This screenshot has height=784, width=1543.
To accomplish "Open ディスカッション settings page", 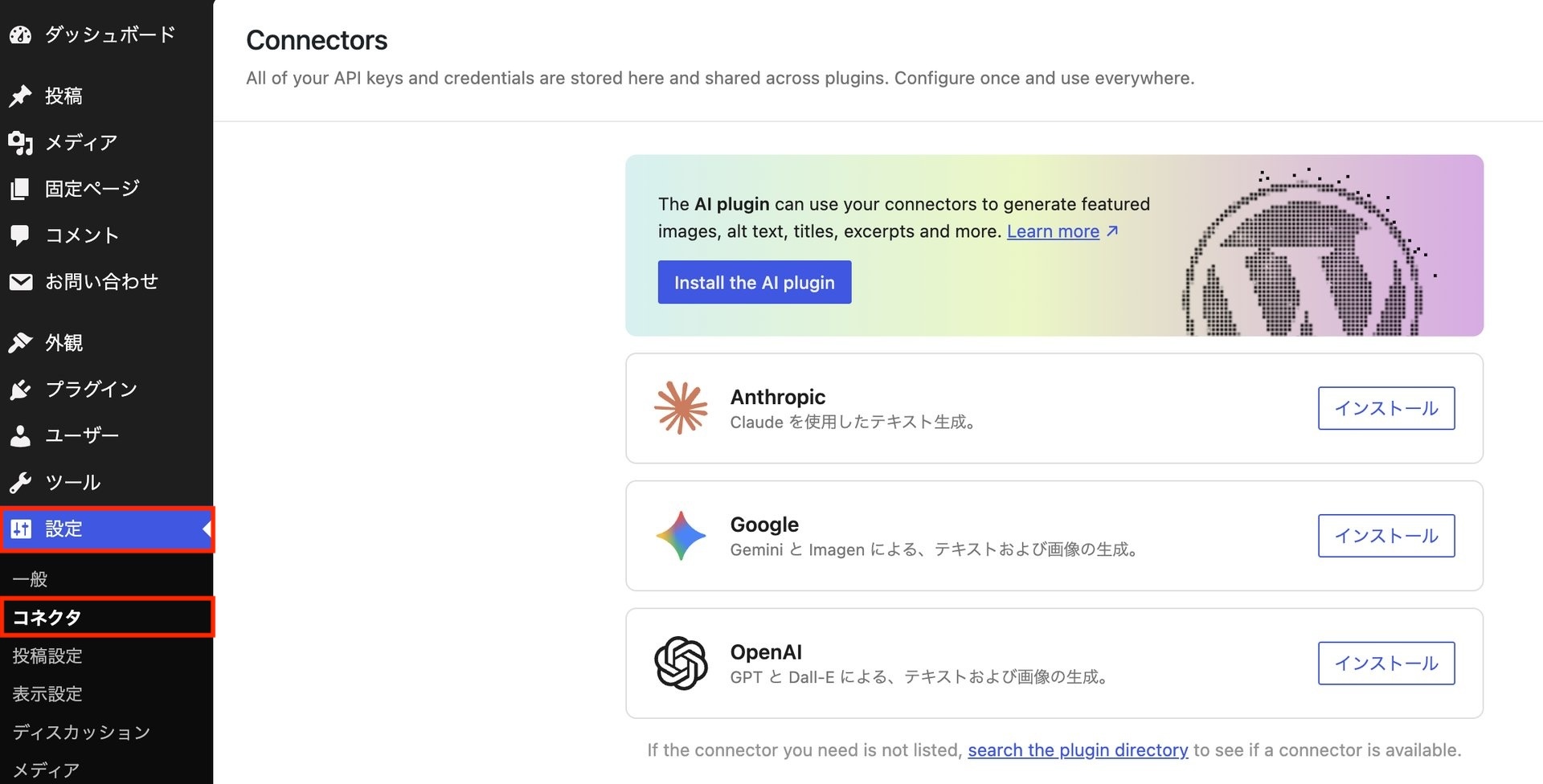I will (81, 733).
